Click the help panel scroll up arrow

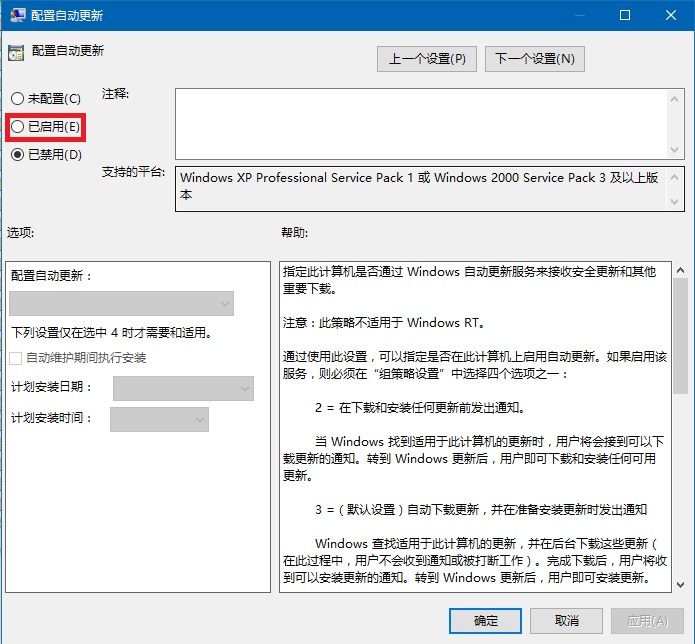[x=680, y=270]
